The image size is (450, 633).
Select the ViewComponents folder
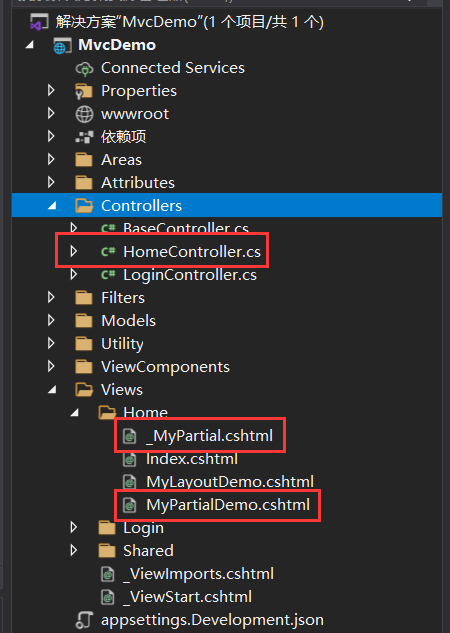coord(165,367)
